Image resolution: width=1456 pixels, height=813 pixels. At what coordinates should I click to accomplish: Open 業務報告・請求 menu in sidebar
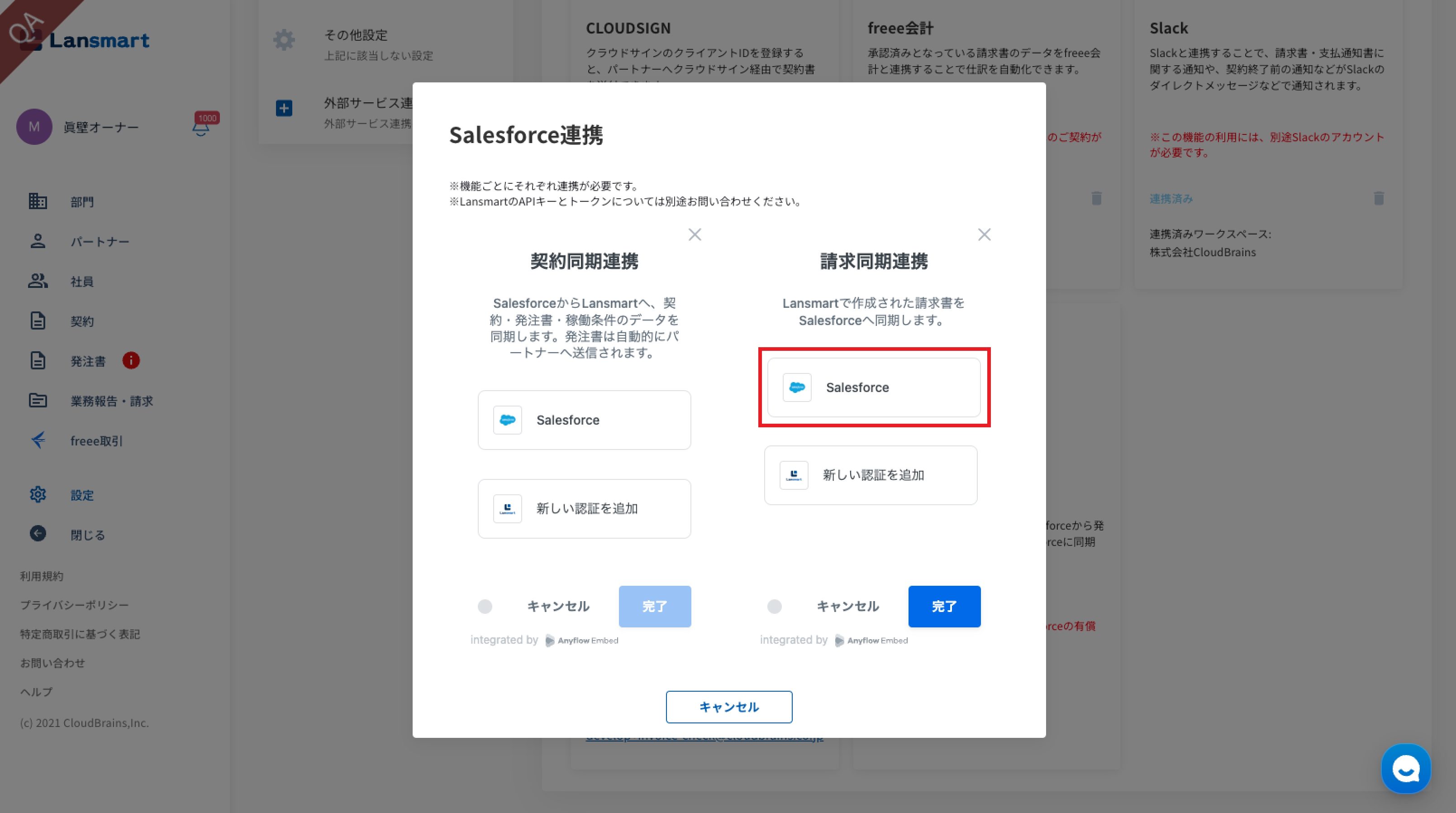click(111, 401)
